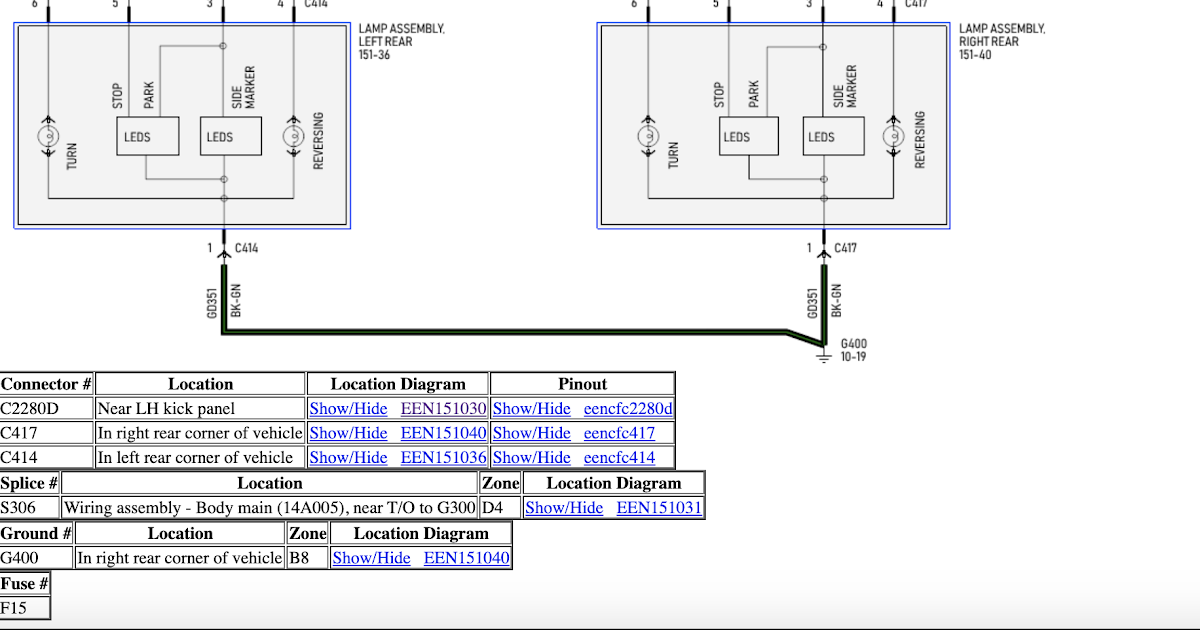Click the 'Wiring assembly - Body main (14A005)' cell
Viewport: 1200px width, 630px height.
click(270, 507)
